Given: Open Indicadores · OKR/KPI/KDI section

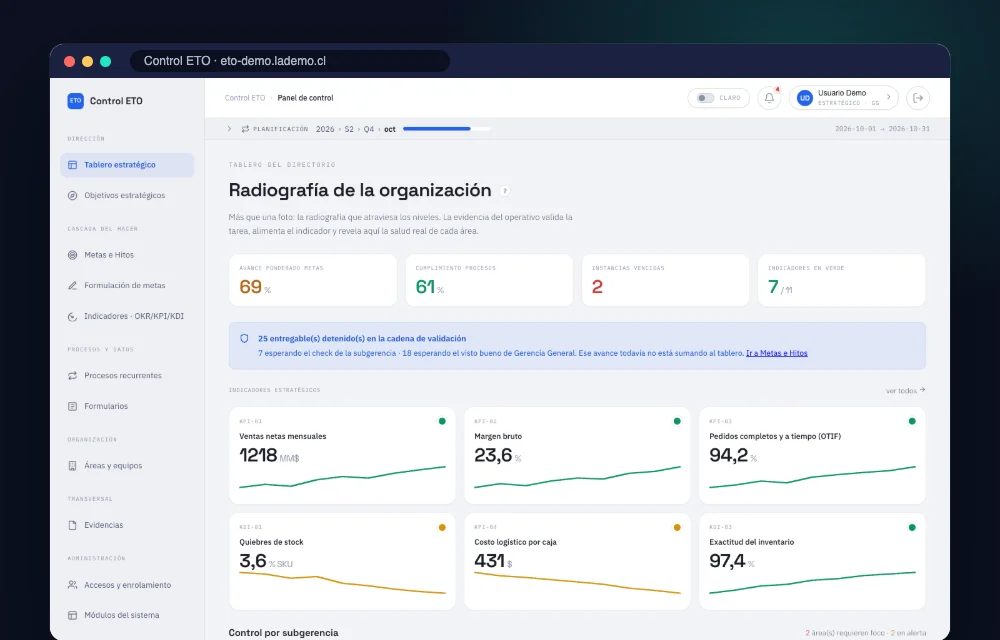Looking at the screenshot, I should 127,316.
